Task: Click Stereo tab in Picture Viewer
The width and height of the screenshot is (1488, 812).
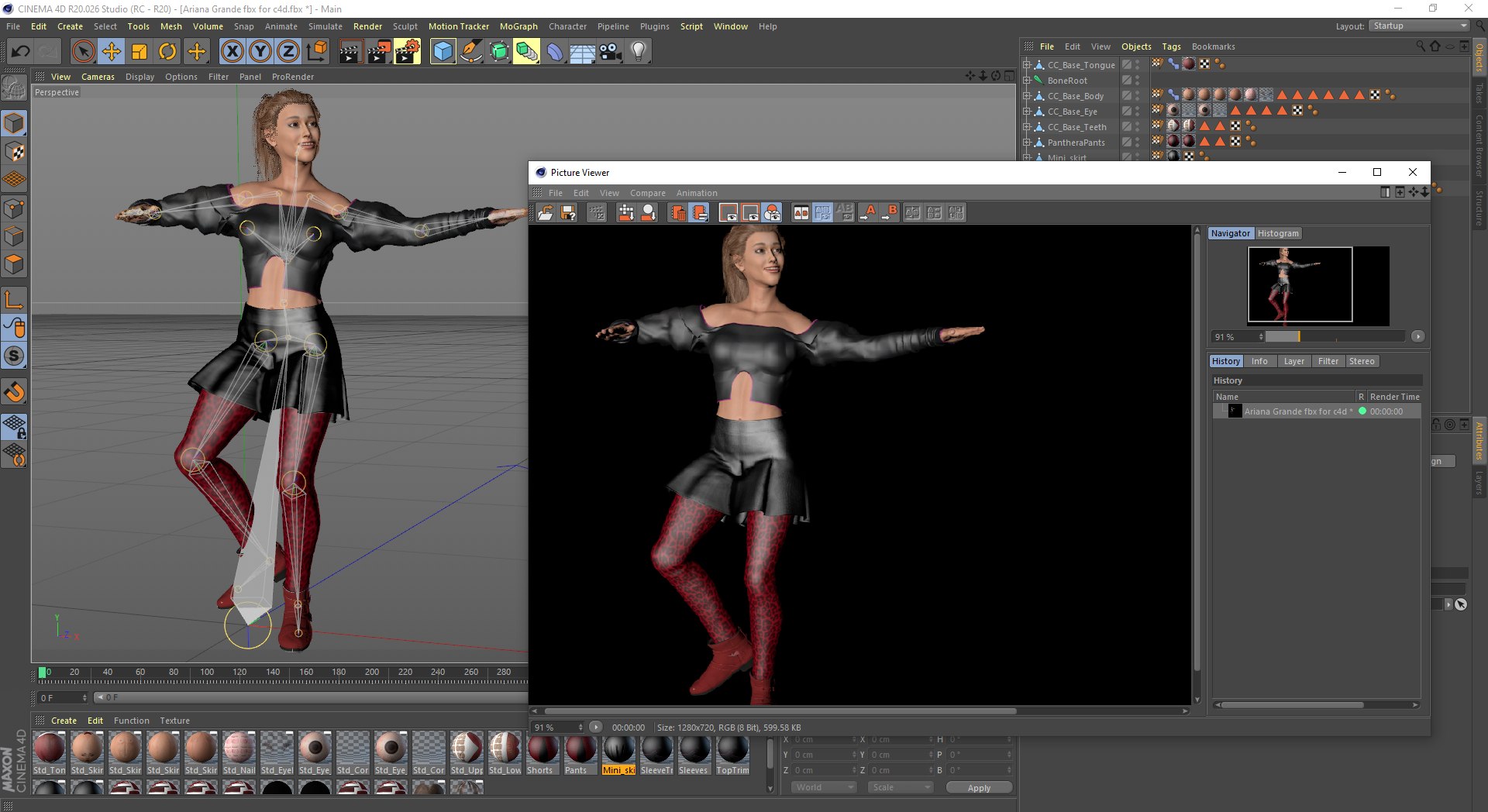Action: click(x=1361, y=361)
